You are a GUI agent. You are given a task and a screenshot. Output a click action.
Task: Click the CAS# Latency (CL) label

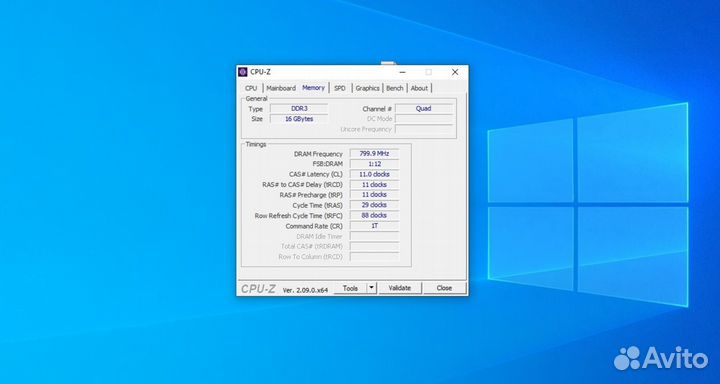315,175
